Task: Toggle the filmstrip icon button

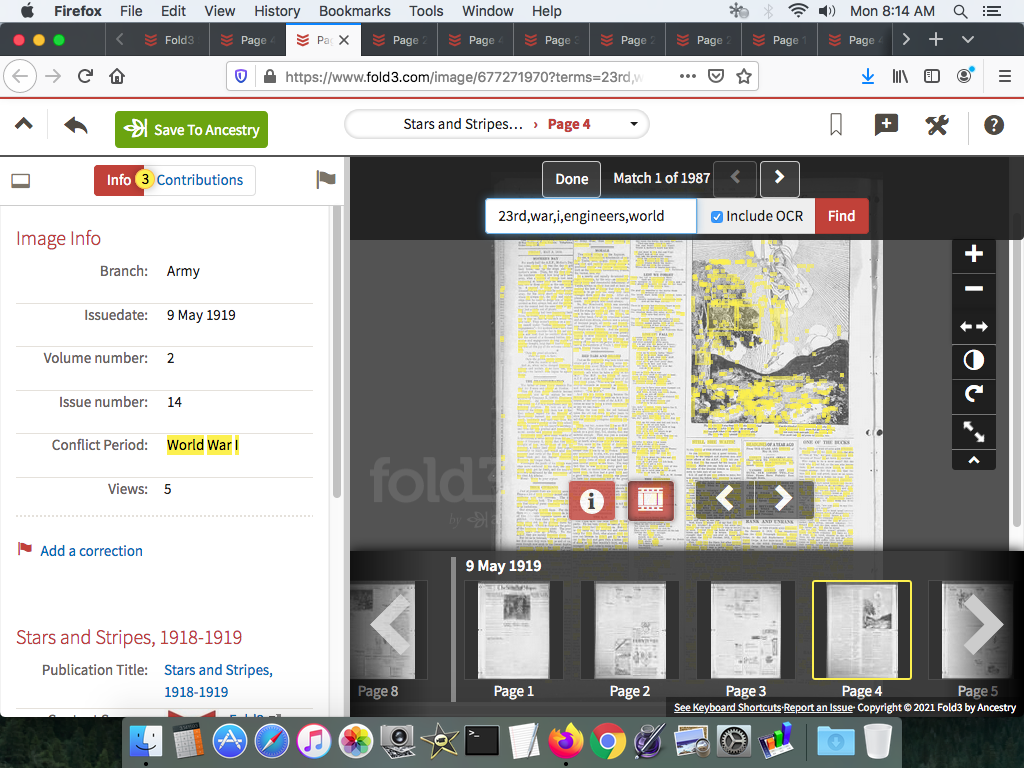Action: (650, 500)
